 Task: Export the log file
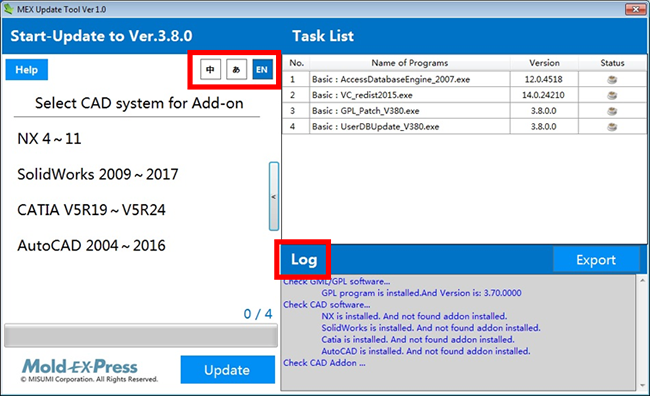coord(596,260)
